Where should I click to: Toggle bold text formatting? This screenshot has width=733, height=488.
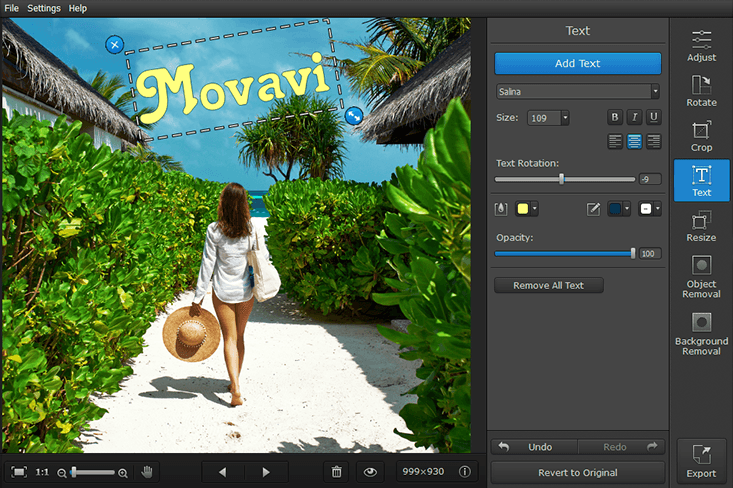click(x=616, y=118)
